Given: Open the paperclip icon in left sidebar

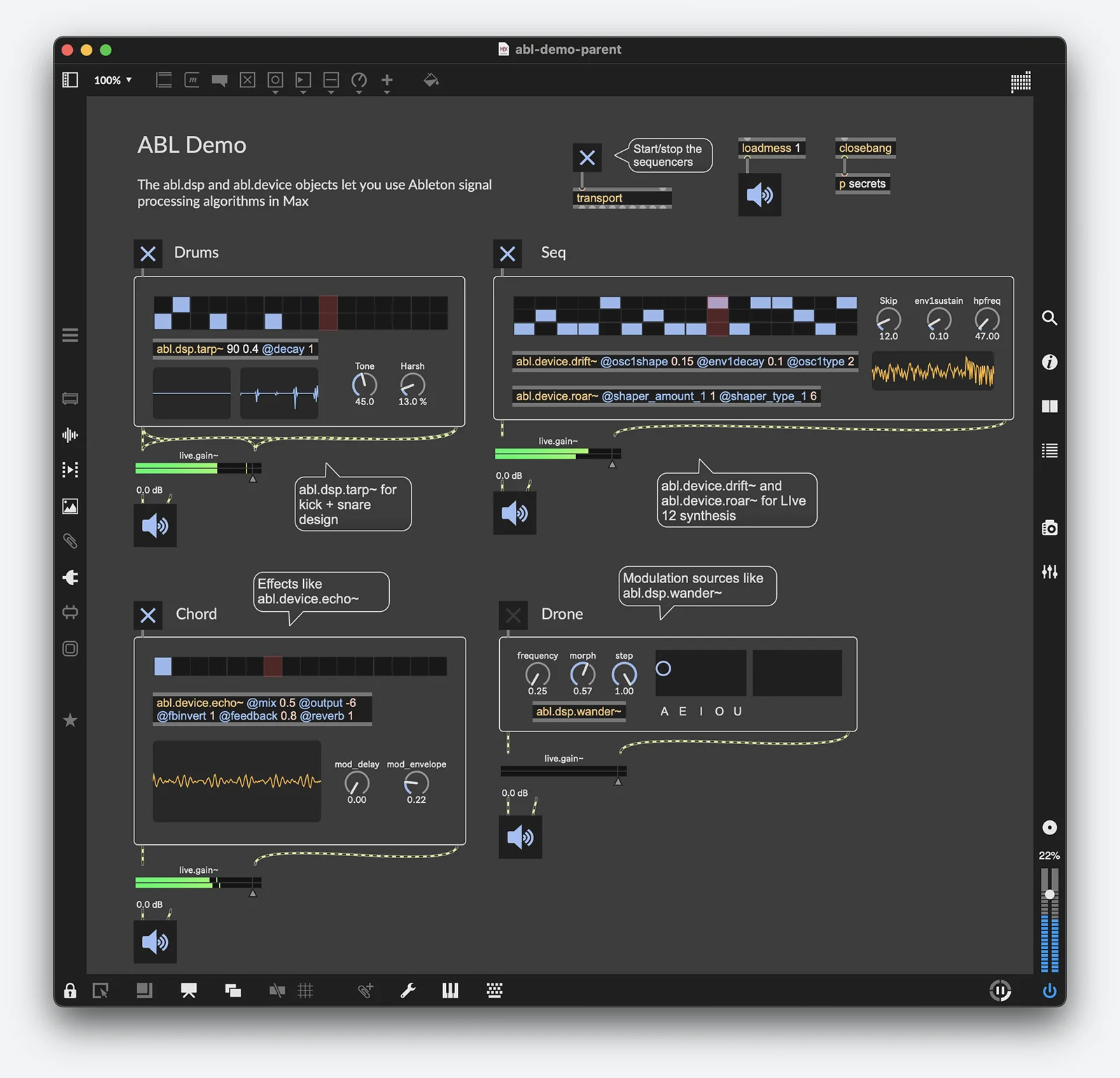Looking at the screenshot, I should [x=70, y=541].
